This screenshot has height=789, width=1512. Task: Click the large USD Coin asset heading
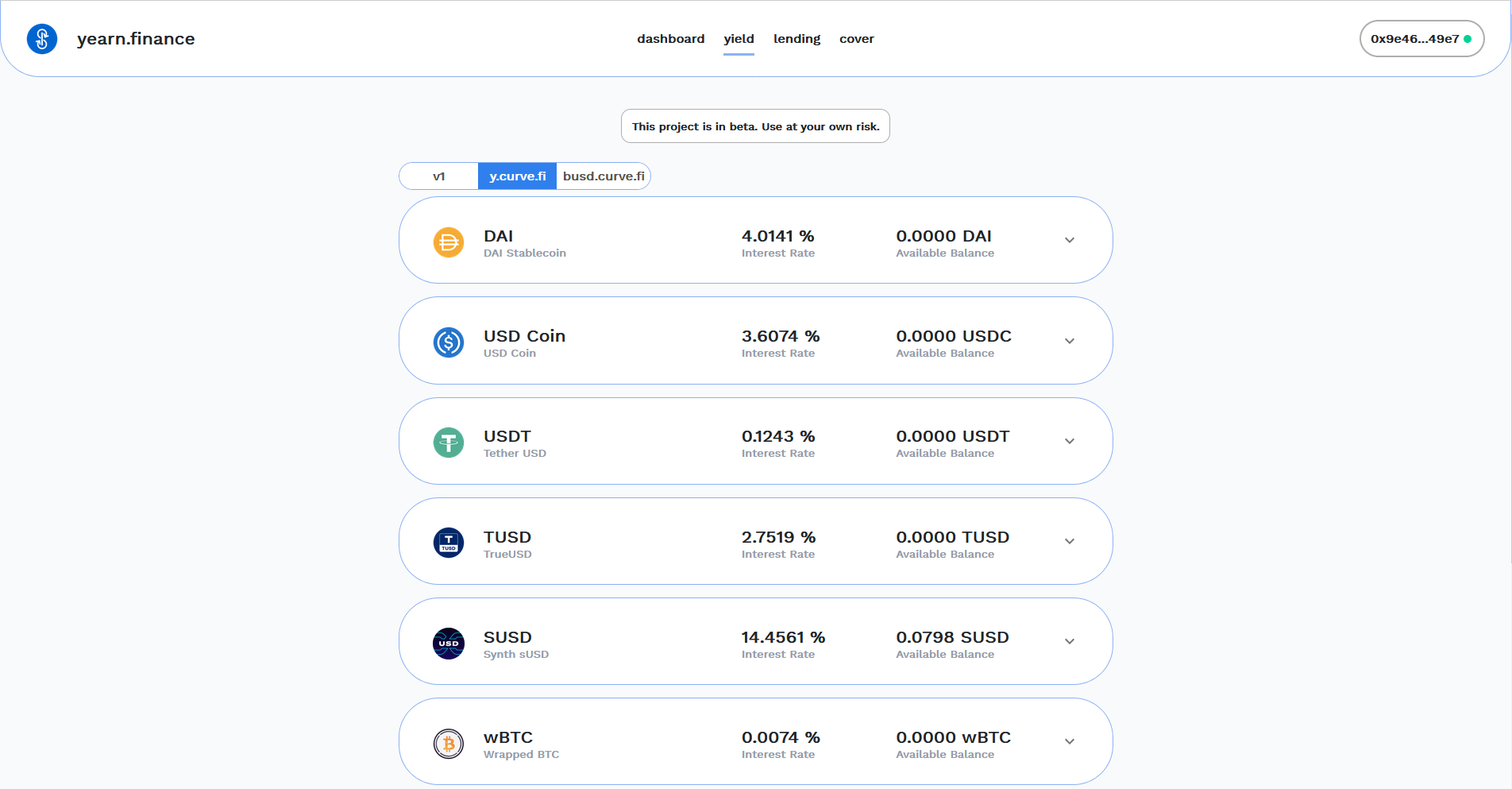(x=524, y=336)
